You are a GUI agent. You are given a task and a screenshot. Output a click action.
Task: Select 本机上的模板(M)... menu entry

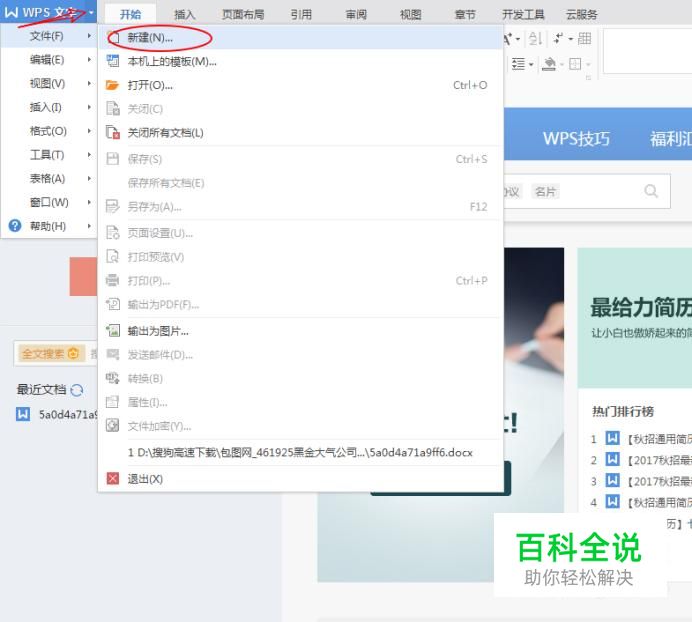click(300, 61)
